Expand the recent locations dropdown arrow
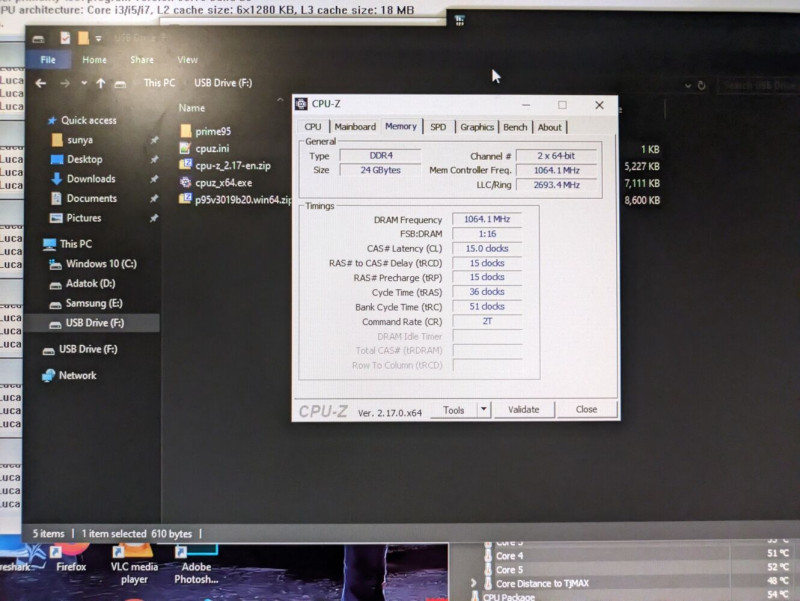Screen dimensions: 800x601 coord(83,83)
